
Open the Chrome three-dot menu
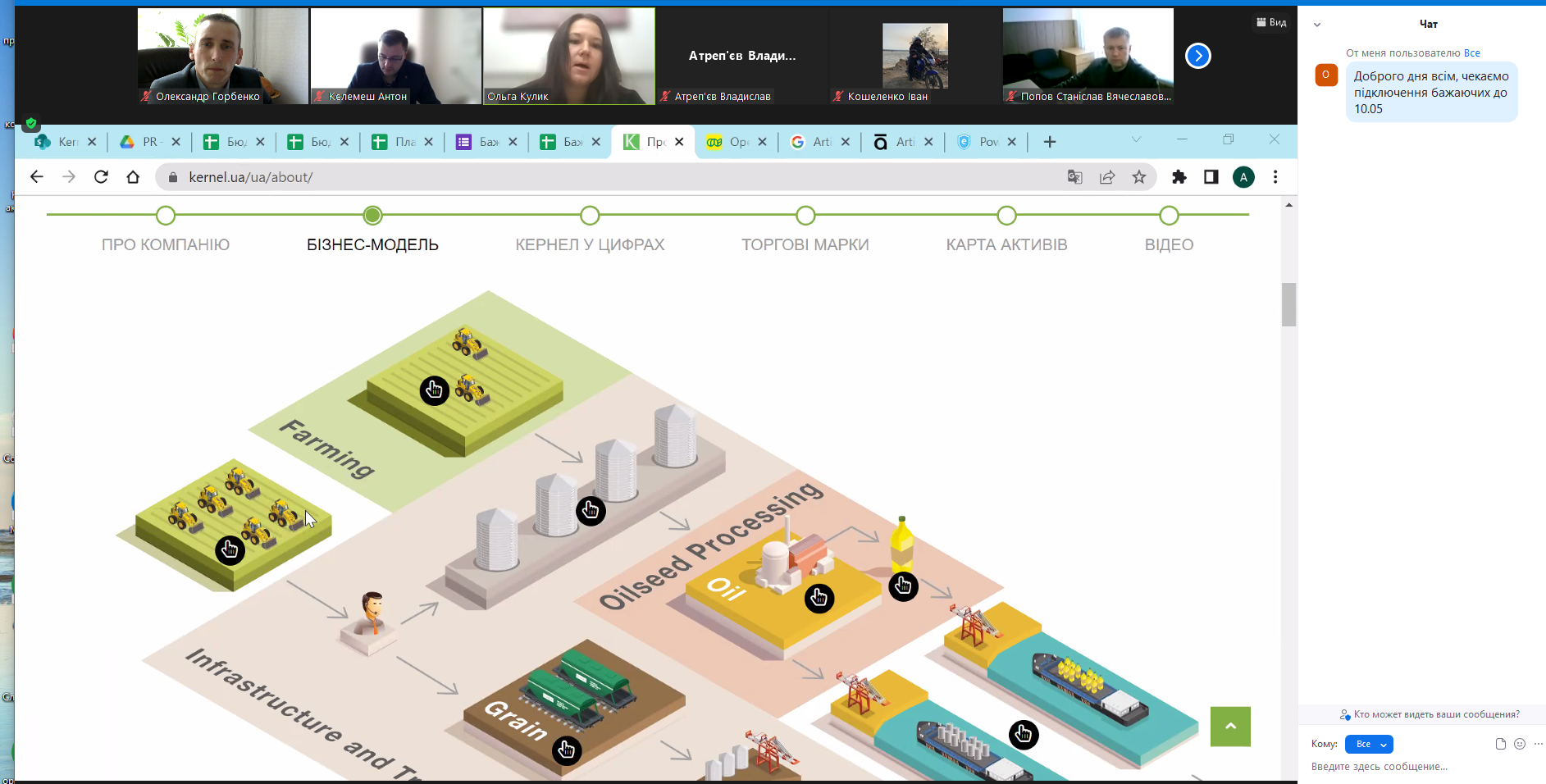(x=1275, y=177)
